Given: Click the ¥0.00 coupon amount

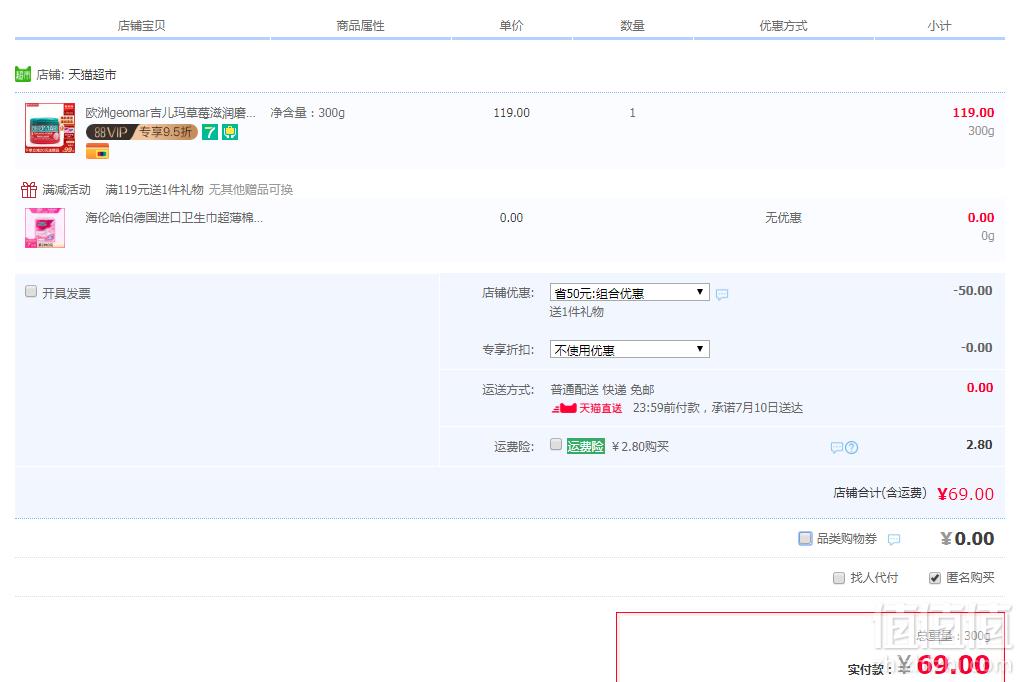Looking at the screenshot, I should [967, 539].
